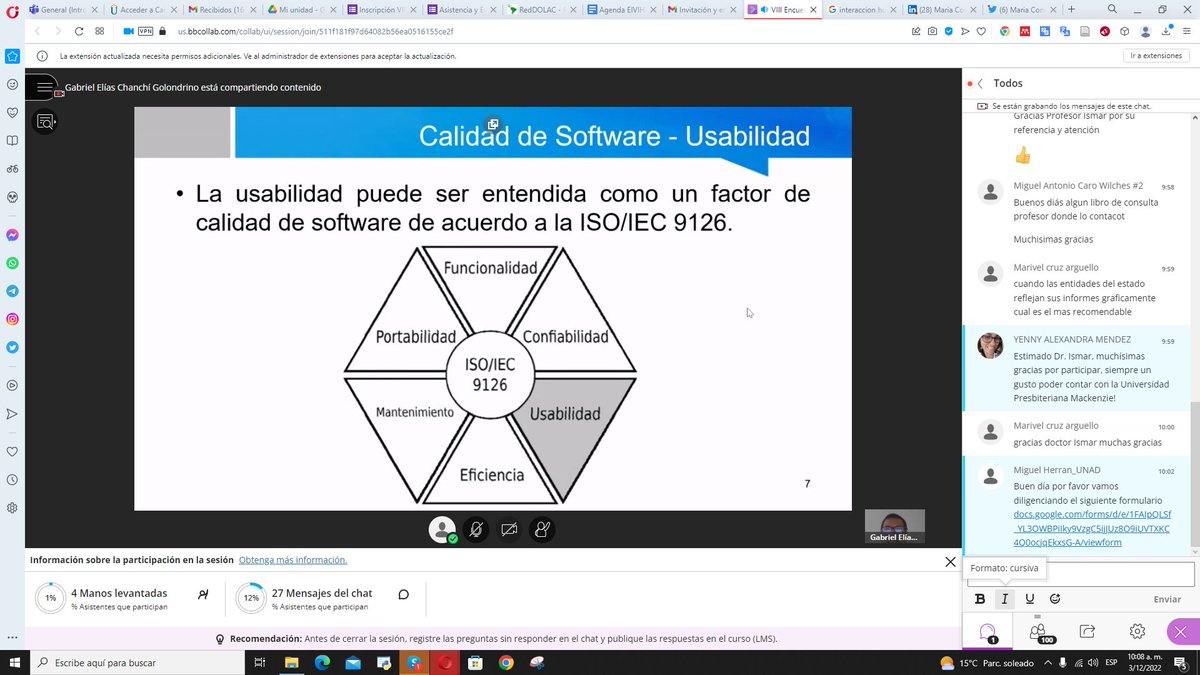Open the Share Content panel tab
This screenshot has width=1200, height=675.
click(1087, 632)
